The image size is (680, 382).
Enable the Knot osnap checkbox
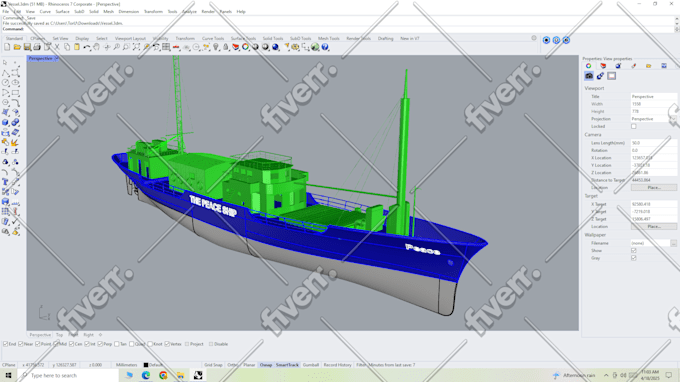click(x=150, y=344)
